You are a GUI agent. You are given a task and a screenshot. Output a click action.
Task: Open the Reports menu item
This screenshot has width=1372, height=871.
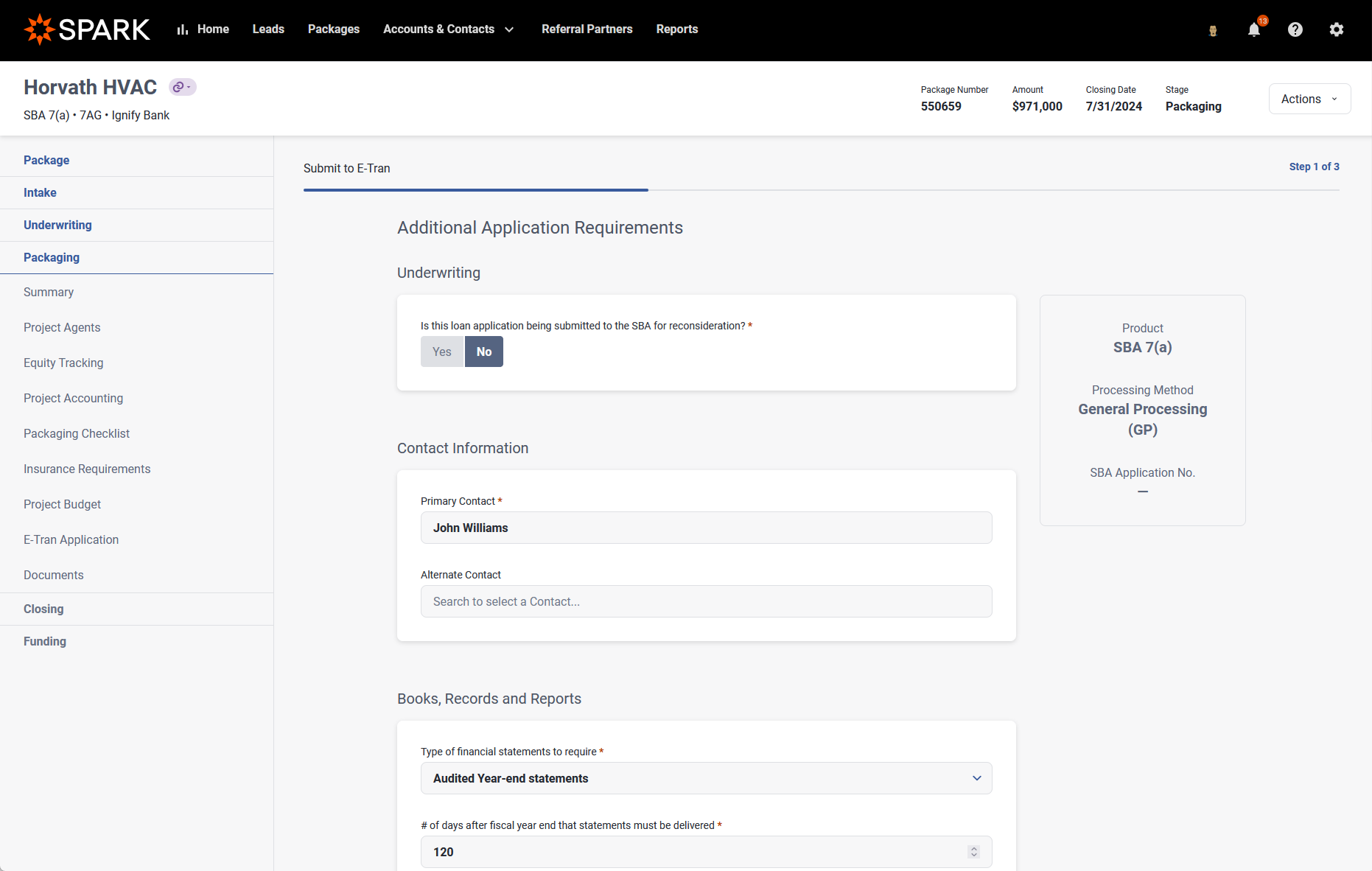[x=676, y=29]
